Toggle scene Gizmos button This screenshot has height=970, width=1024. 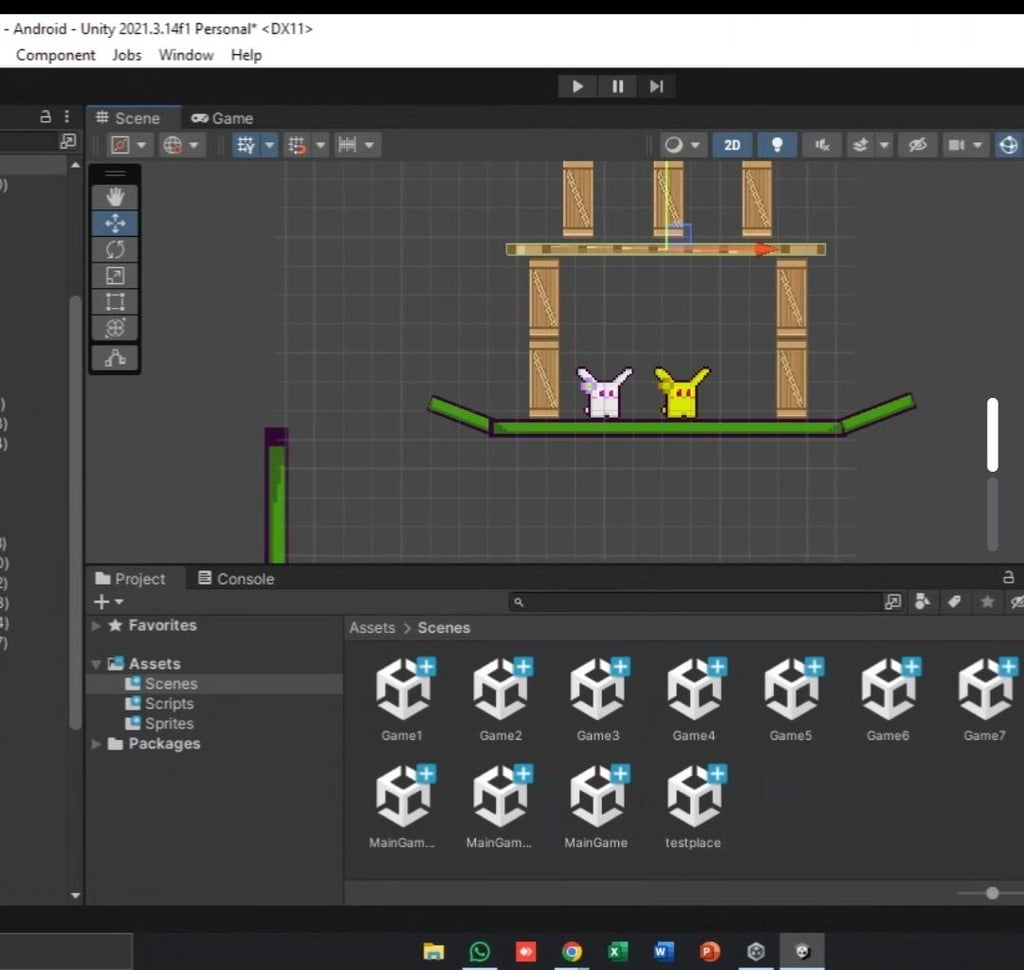(x=1008, y=145)
